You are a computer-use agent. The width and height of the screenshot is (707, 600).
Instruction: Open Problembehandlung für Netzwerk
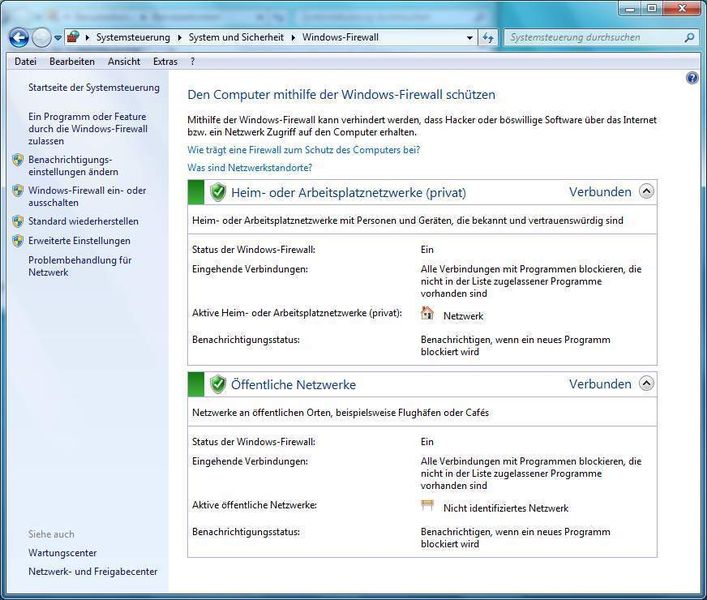pyautogui.click(x=80, y=266)
